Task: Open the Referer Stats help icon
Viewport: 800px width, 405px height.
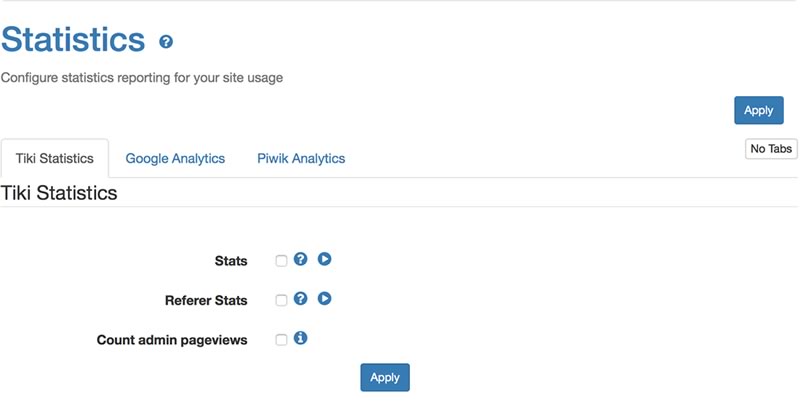Action: click(x=301, y=298)
